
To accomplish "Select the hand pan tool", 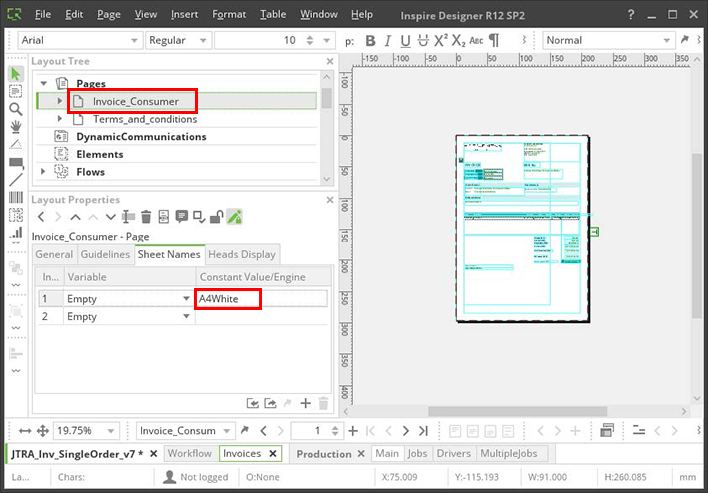I will pyautogui.click(x=15, y=127).
